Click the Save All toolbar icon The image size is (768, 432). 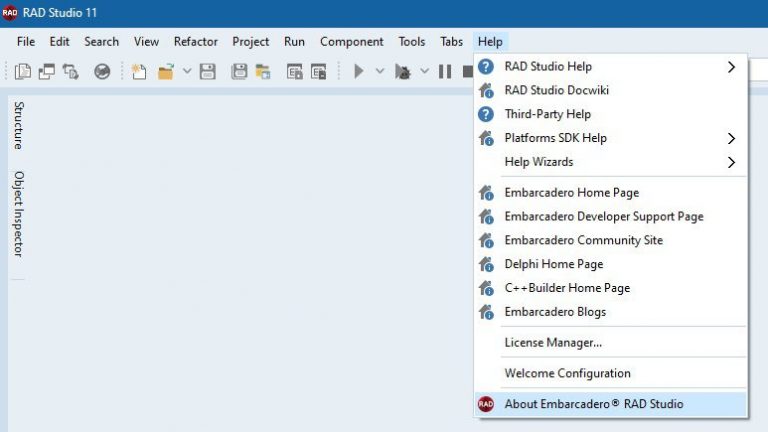[239, 72]
